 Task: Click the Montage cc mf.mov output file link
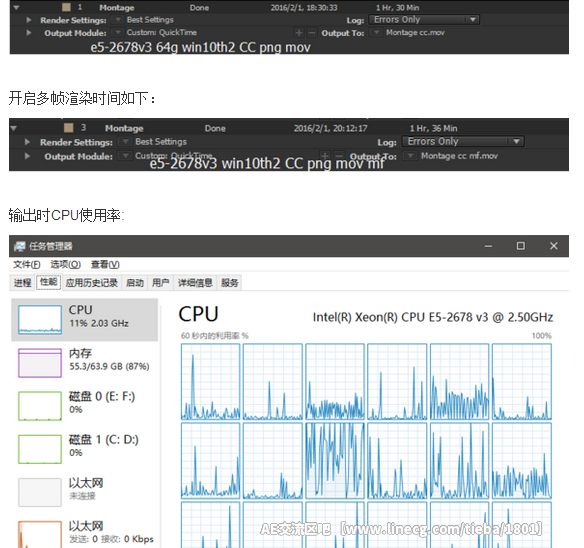coord(459,156)
